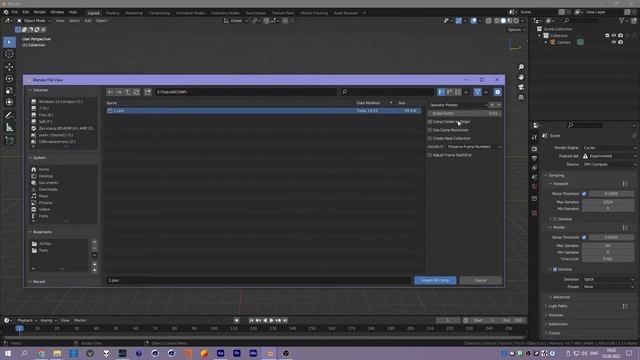Toggle camera view gizmo in viewport
The image size is (640, 360).
point(521,87)
